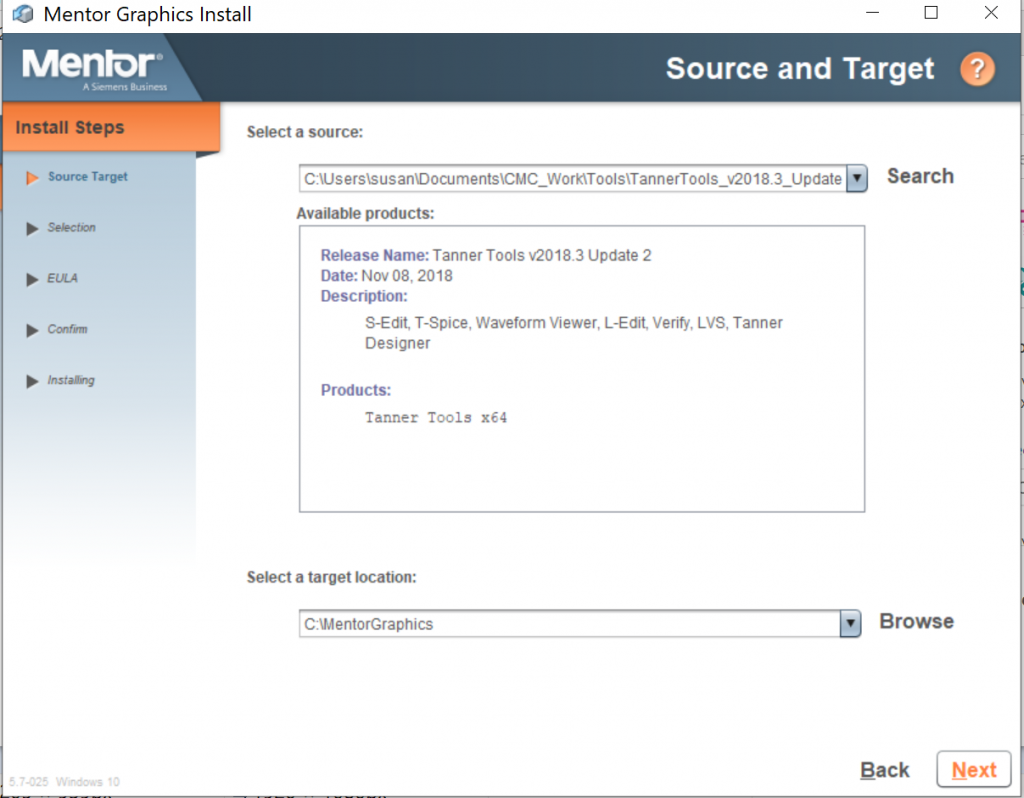Click the 5.7-025 Windows 10 version text
The image size is (1024, 798).
(64, 782)
